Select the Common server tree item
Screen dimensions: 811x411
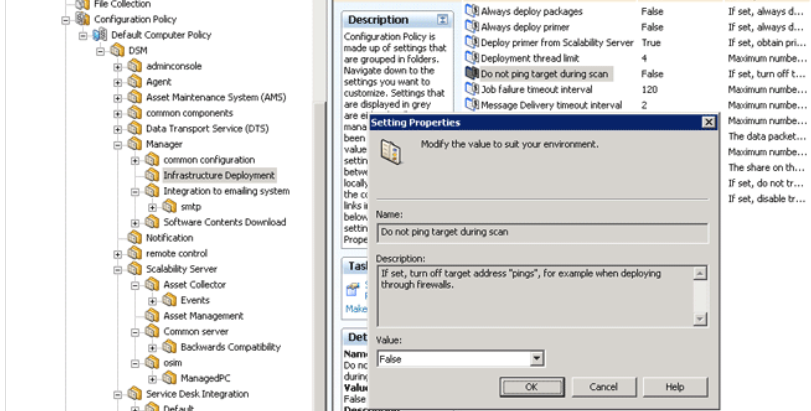[196, 331]
